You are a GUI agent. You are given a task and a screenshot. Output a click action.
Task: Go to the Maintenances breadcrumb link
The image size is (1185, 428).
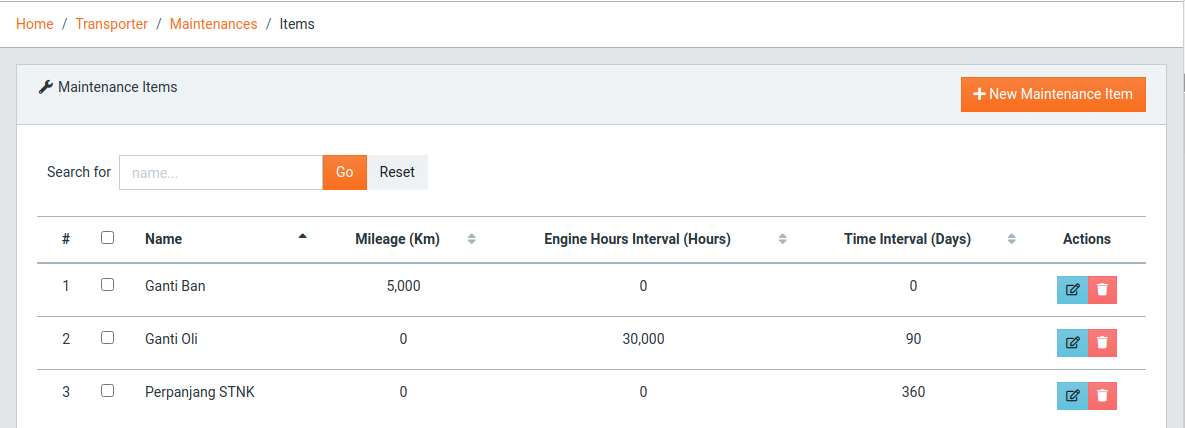click(214, 24)
